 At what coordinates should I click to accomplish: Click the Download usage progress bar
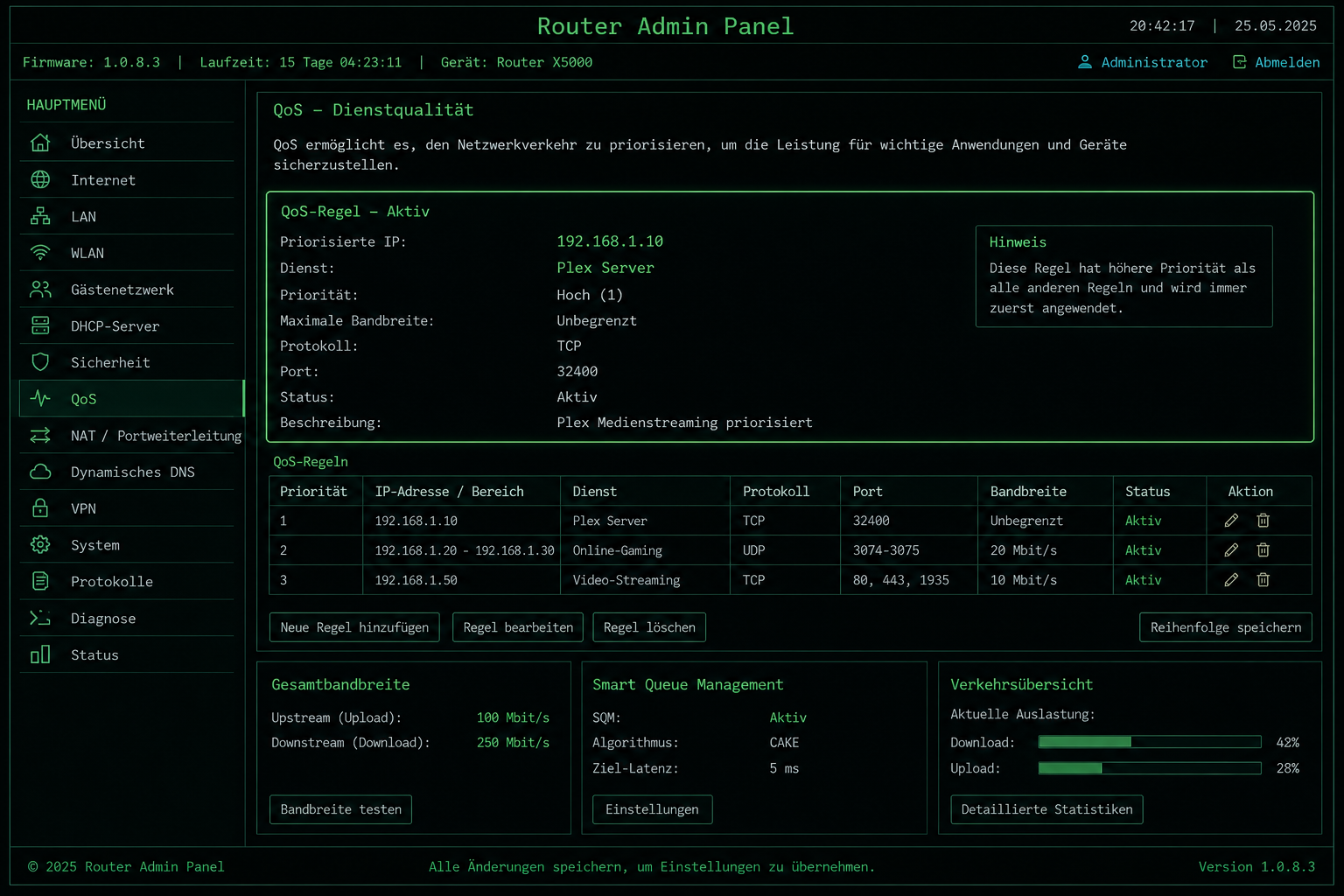(1150, 742)
